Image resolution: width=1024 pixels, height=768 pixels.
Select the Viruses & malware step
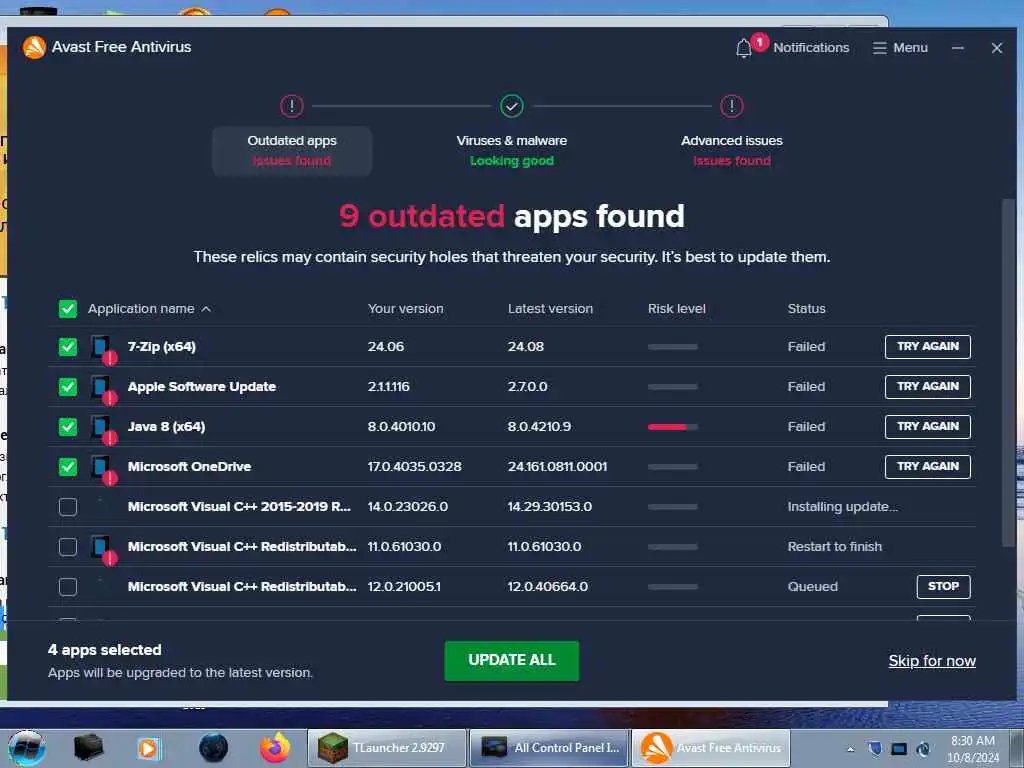(x=511, y=151)
